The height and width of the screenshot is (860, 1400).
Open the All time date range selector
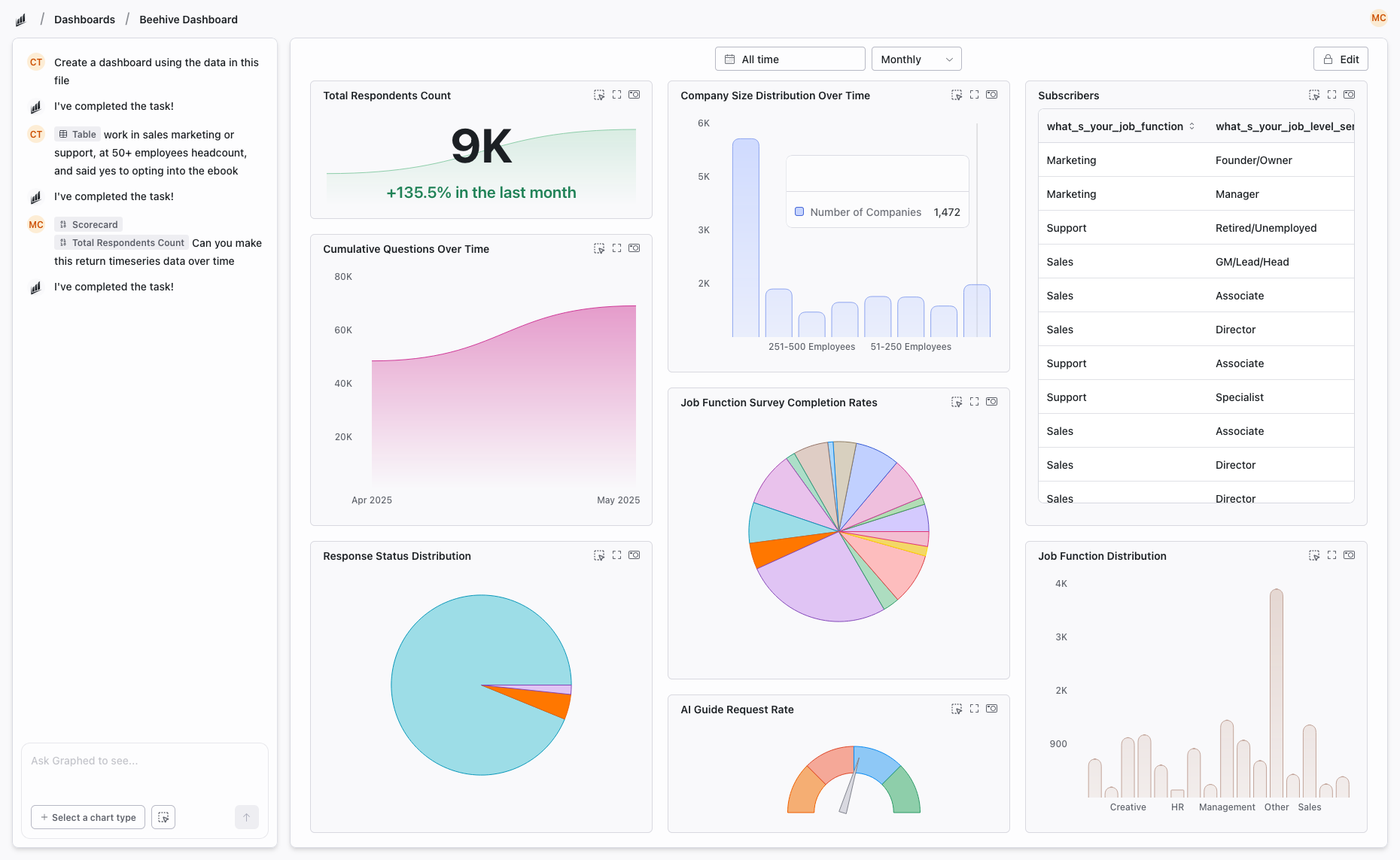(x=790, y=58)
